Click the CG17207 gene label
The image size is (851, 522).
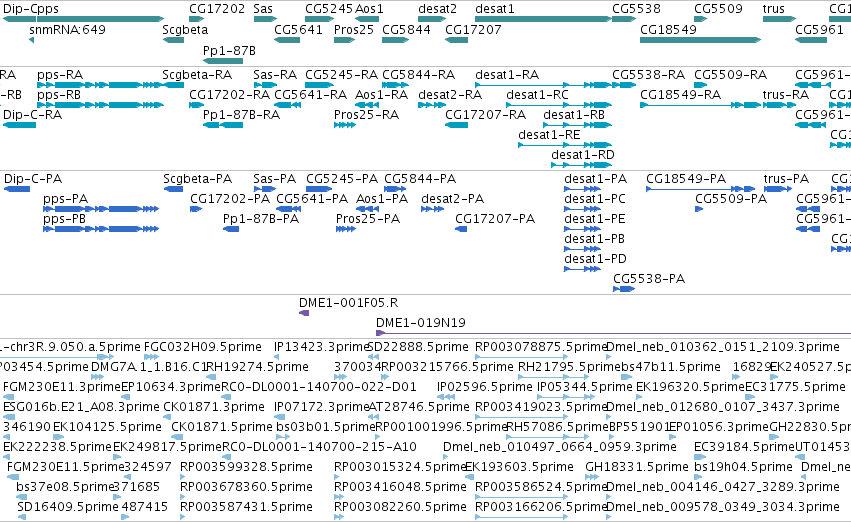point(473,30)
